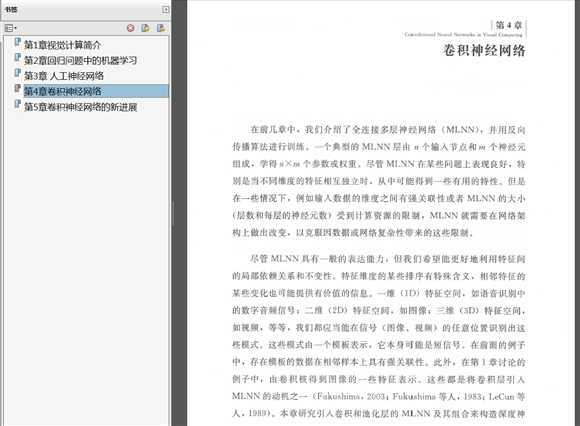The image size is (580, 426).
Task: Delete the selected bookmark with red icon
Action: [131, 28]
